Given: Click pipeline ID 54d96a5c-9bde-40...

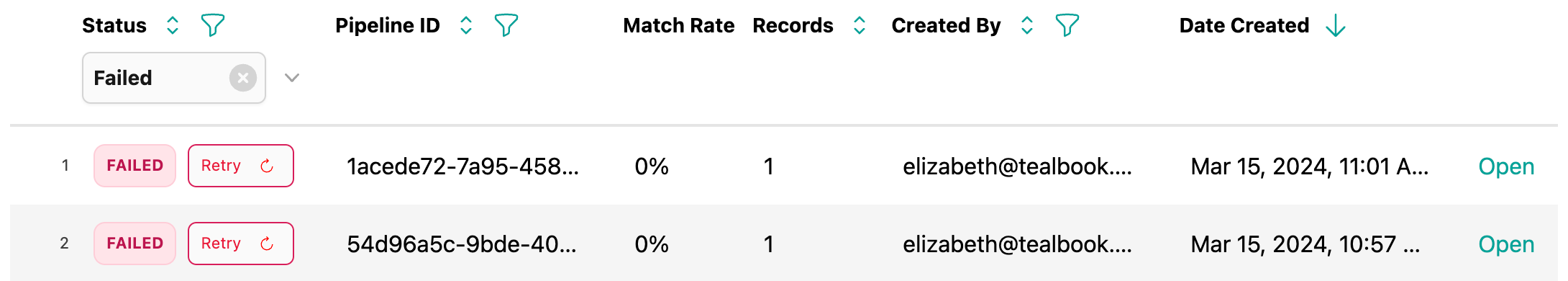Looking at the screenshot, I should pyautogui.click(x=462, y=244).
